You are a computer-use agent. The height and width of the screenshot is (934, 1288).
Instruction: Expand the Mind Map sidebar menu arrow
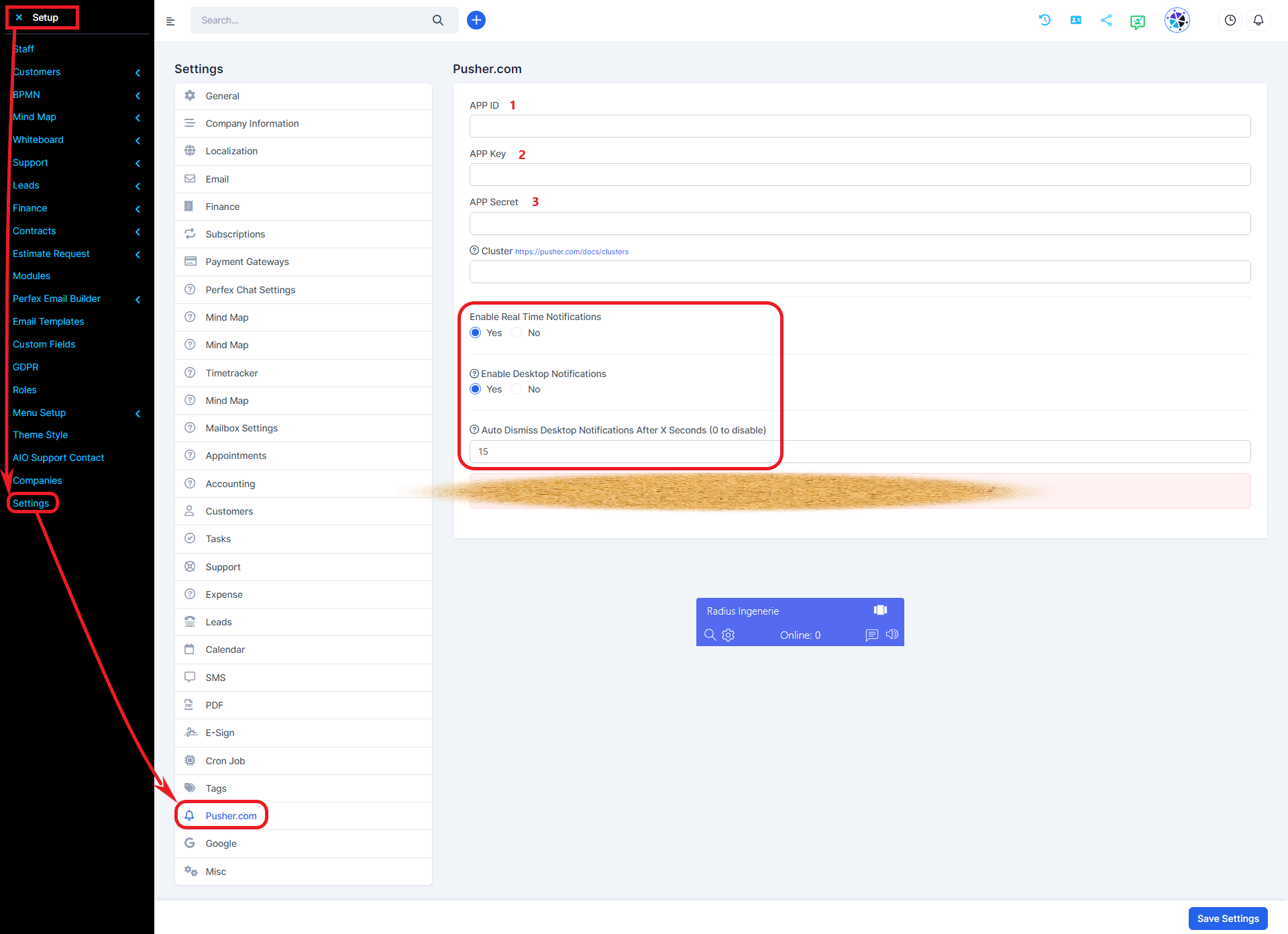pos(138,117)
